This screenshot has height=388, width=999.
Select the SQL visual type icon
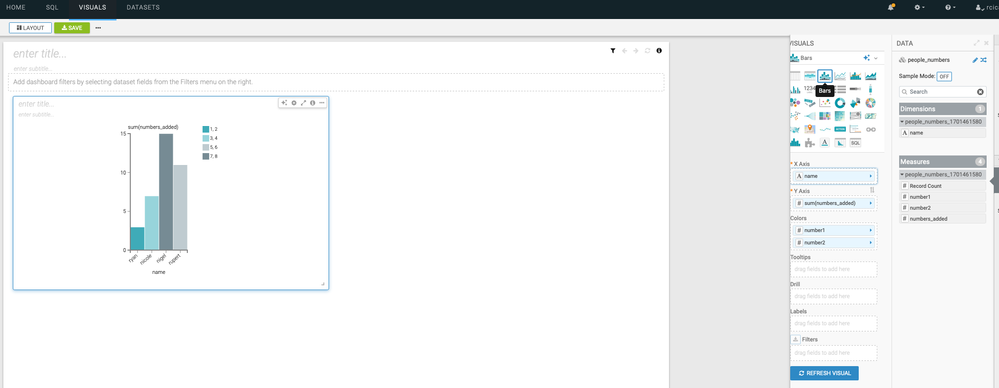click(x=856, y=143)
